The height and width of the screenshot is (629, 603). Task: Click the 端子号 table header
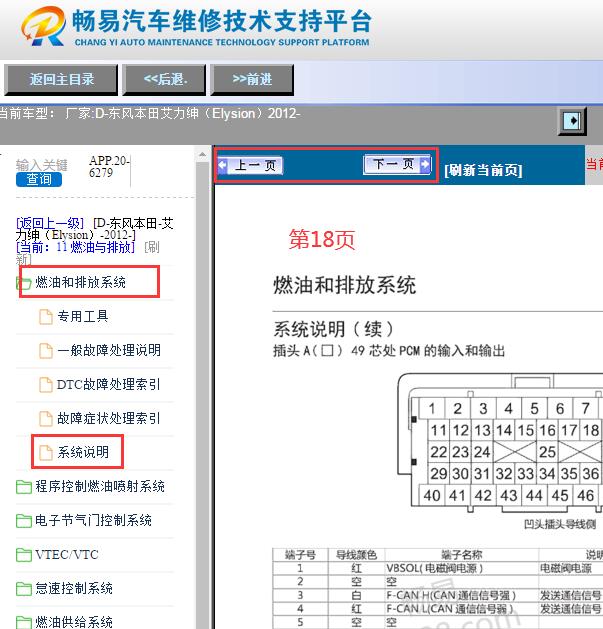pyautogui.click(x=300, y=555)
